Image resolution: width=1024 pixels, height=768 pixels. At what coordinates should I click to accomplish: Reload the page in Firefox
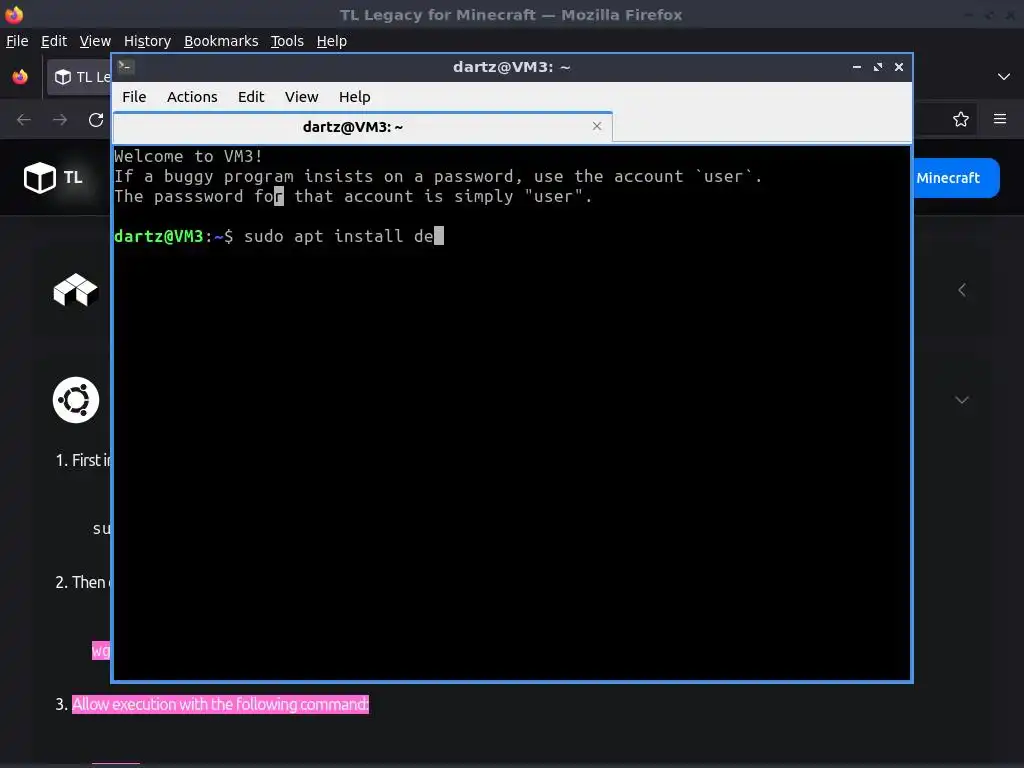tap(96, 120)
